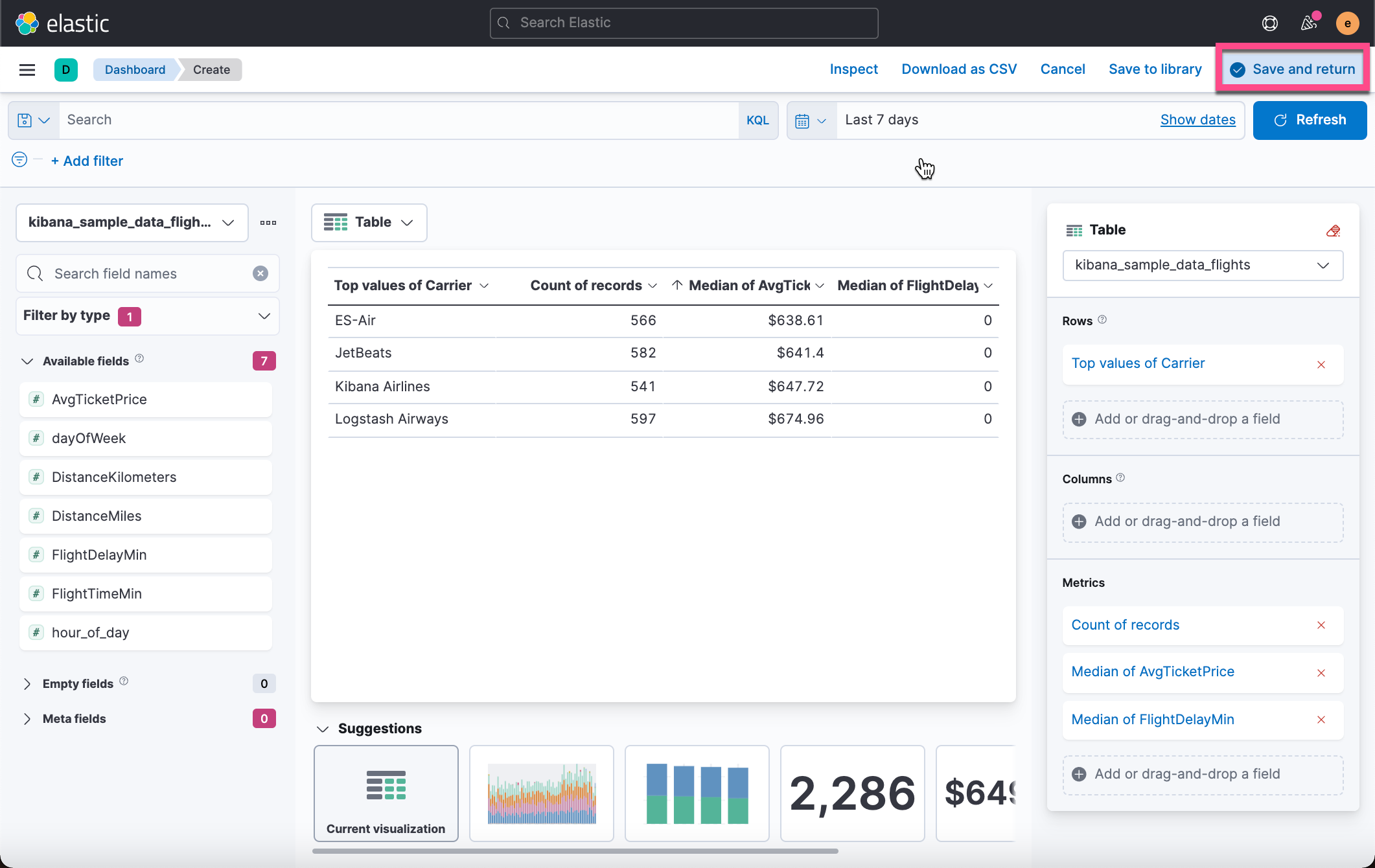Click the Save and return button
1375x868 pixels.
[x=1293, y=69]
